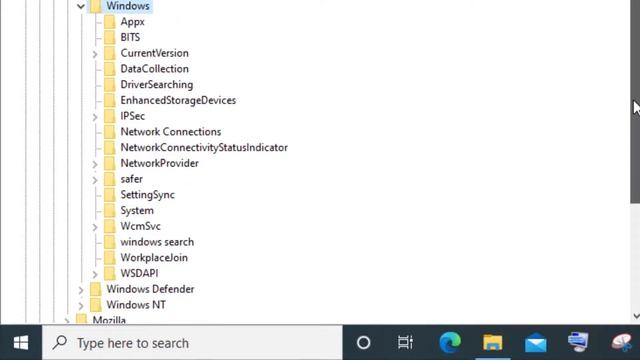This screenshot has width=640, height=360.
Task: Click the Appx folder icon
Action: click(x=110, y=22)
